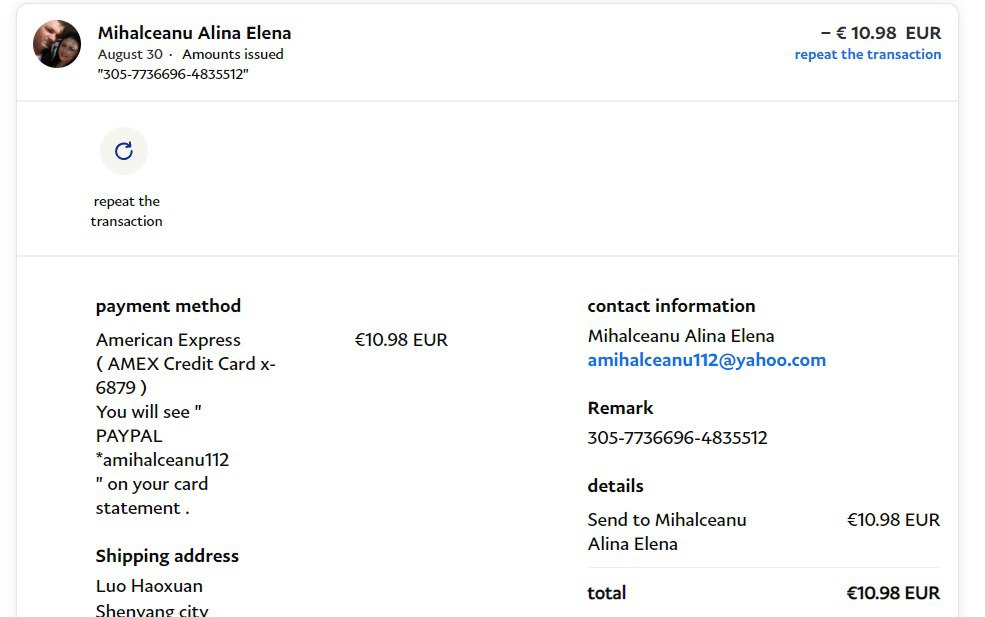
Task: Click the blue repeat the transaction link
Action: (867, 55)
